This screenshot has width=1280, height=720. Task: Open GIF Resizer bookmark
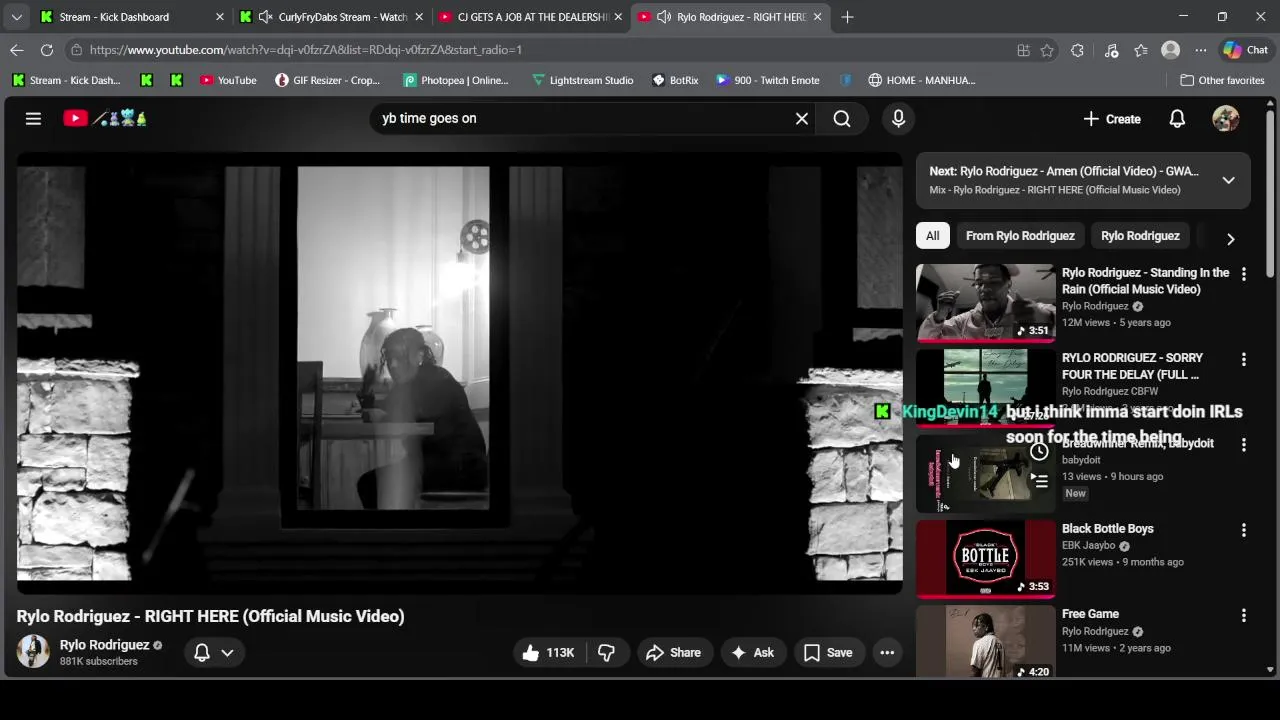327,80
